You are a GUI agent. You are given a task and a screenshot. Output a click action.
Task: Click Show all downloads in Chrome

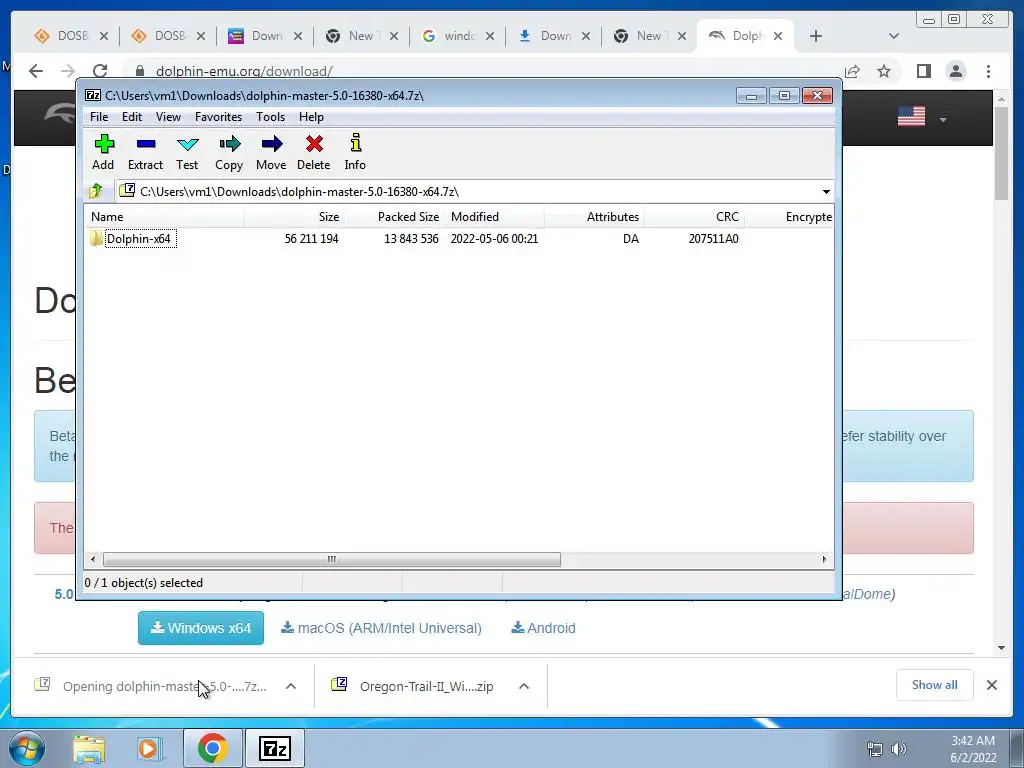935,685
